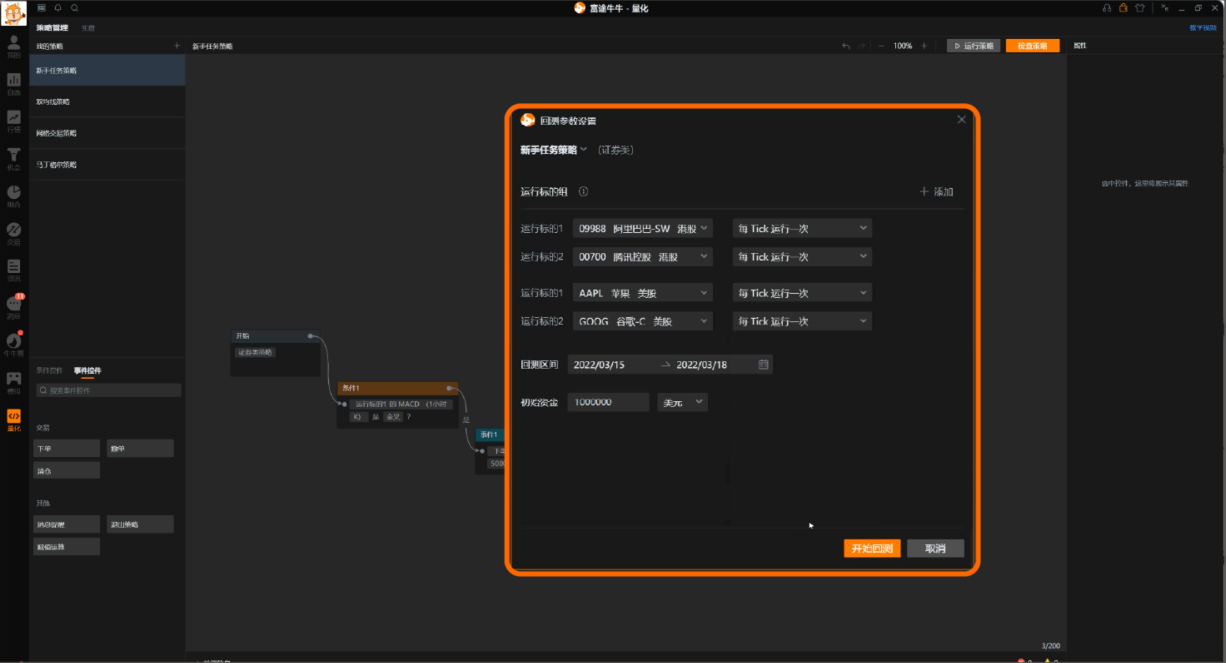Open the 交易 trading icon in the sidebar

coord(14,232)
